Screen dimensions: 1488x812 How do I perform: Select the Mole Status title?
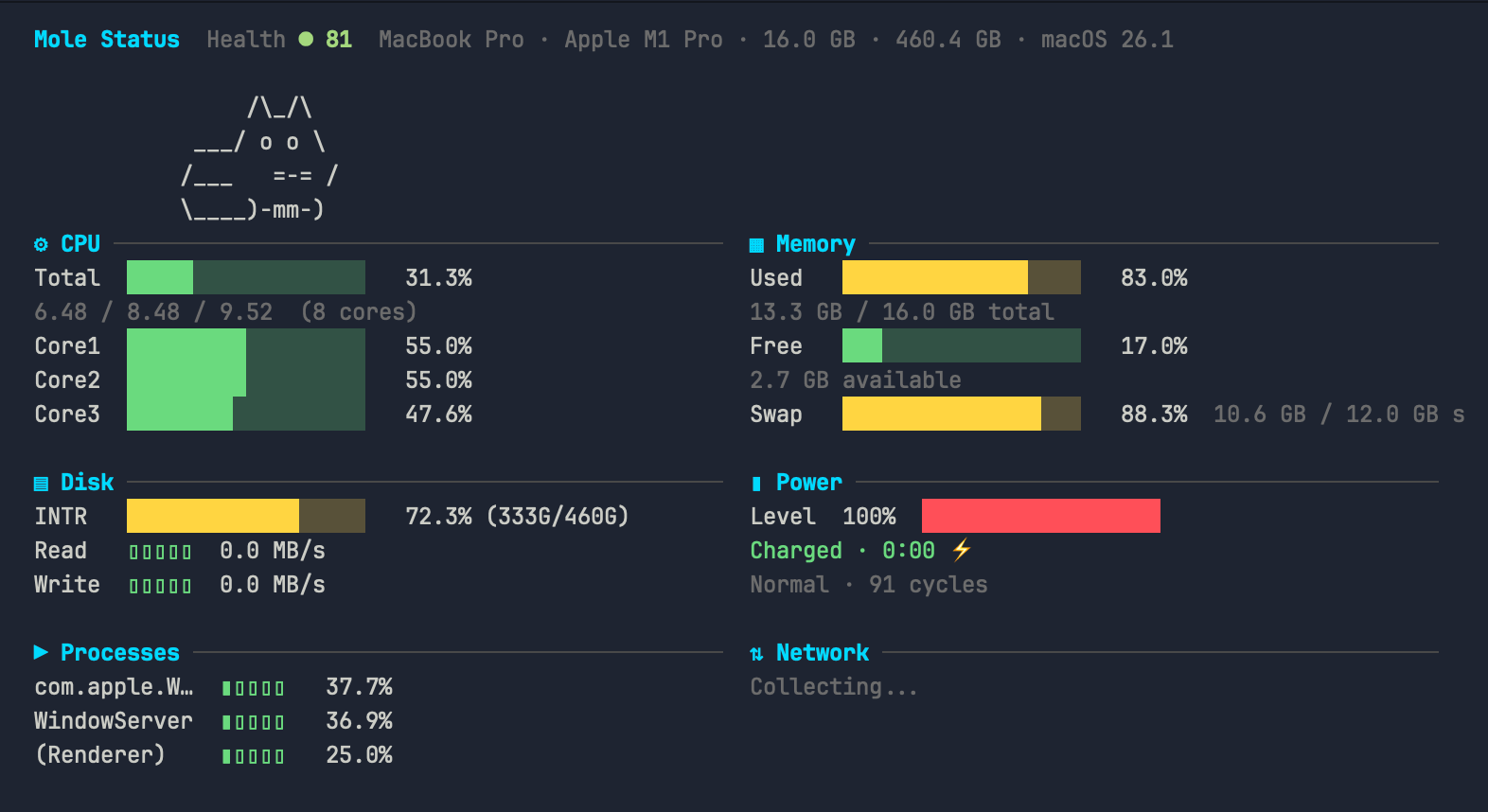point(106,39)
